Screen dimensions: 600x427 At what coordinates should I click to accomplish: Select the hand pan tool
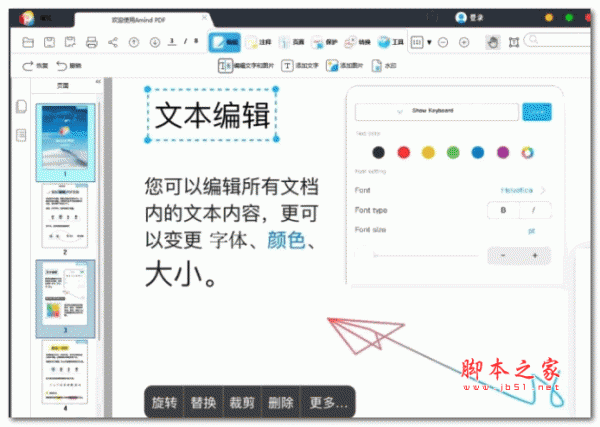493,42
